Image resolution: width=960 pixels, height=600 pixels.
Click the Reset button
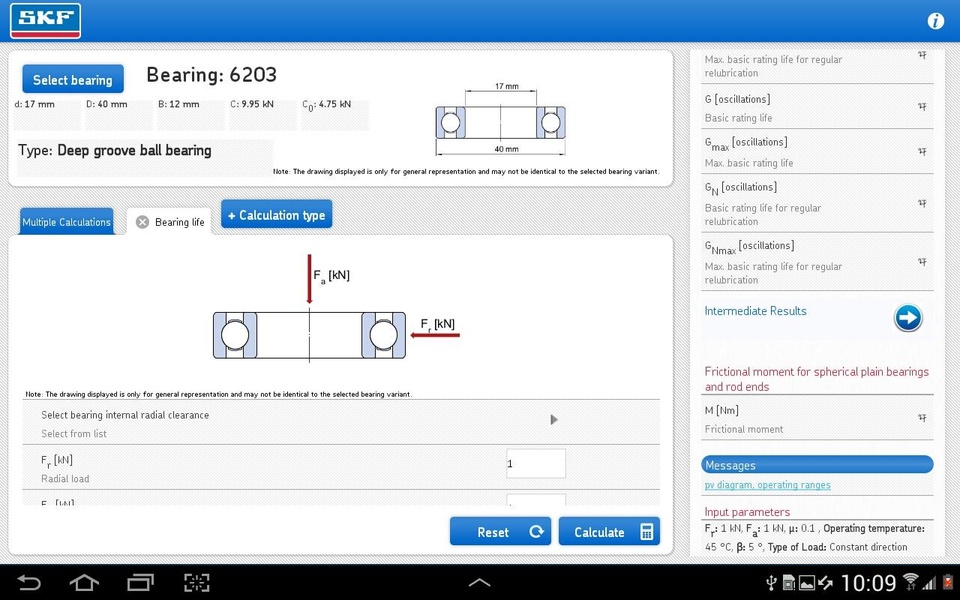click(x=500, y=531)
